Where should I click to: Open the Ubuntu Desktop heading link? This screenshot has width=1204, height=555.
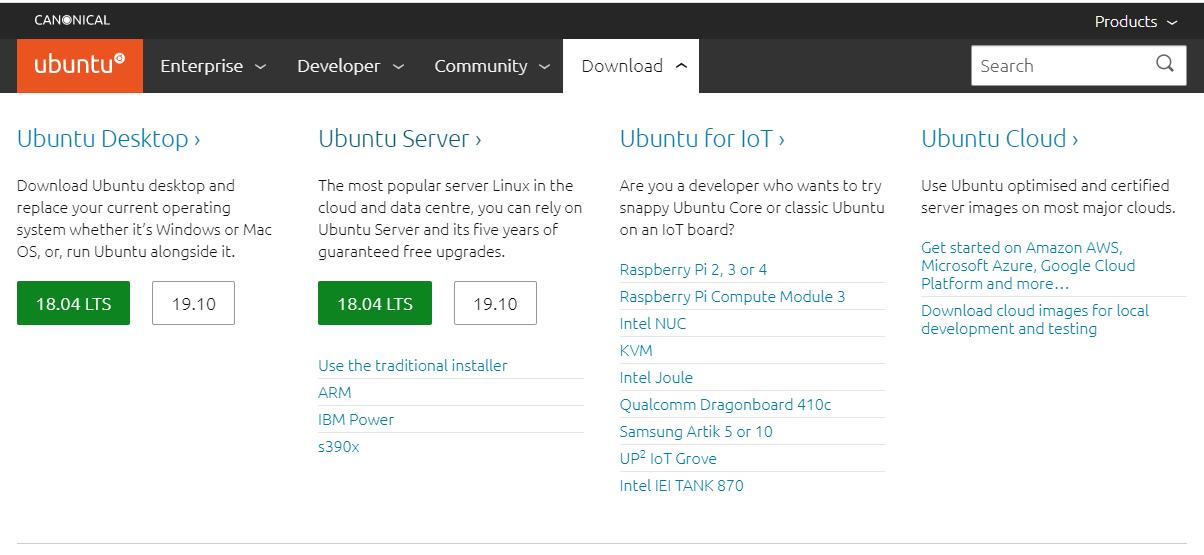click(108, 139)
